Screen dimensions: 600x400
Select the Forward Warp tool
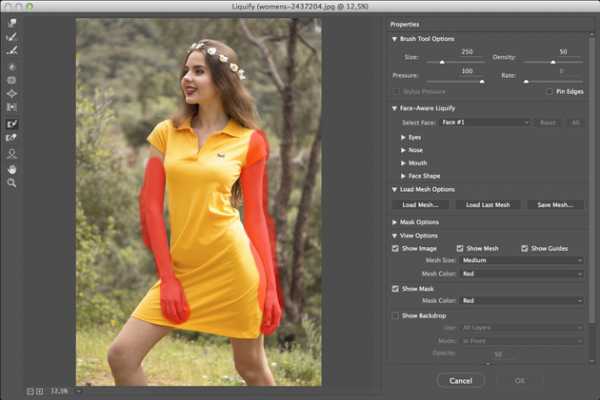[12, 23]
